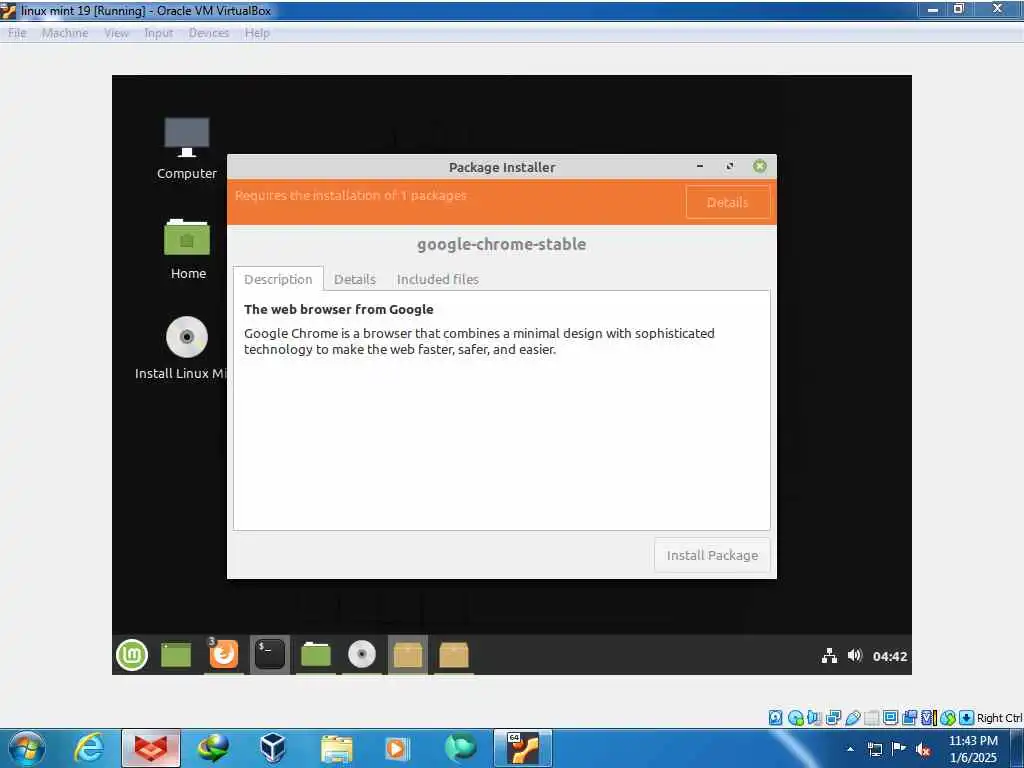Maximize the Package Installer window
Screen dimensions: 1024x768
(x=729, y=167)
